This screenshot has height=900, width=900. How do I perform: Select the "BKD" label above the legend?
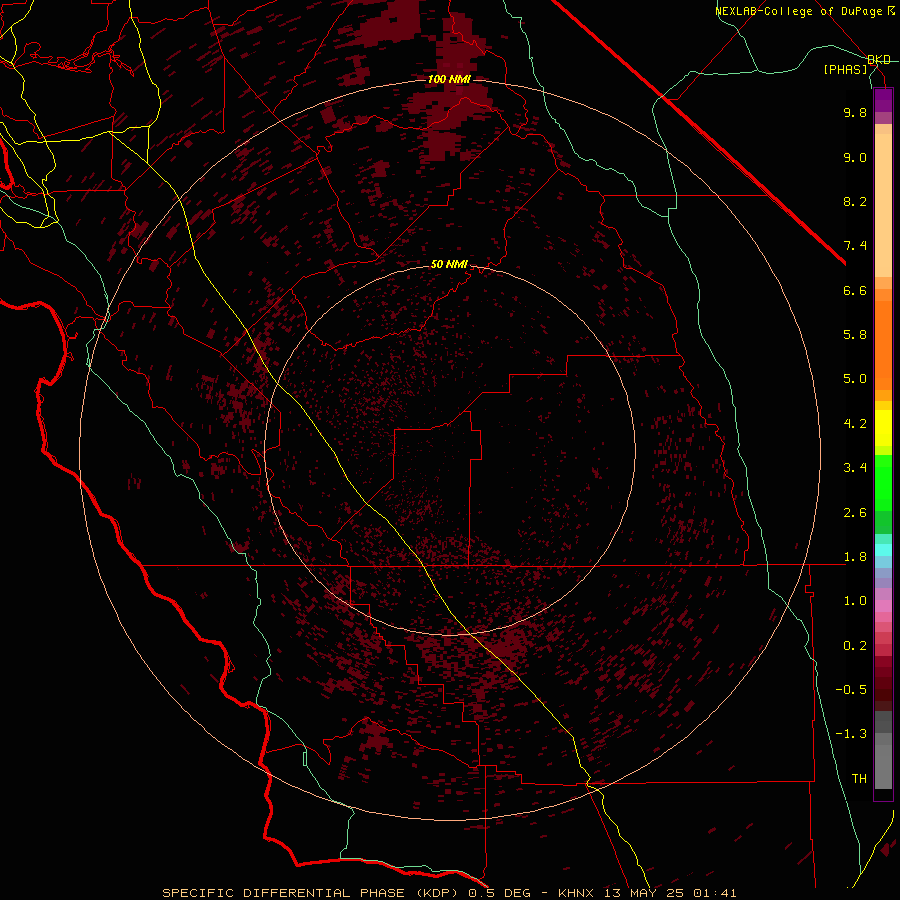coord(879,60)
